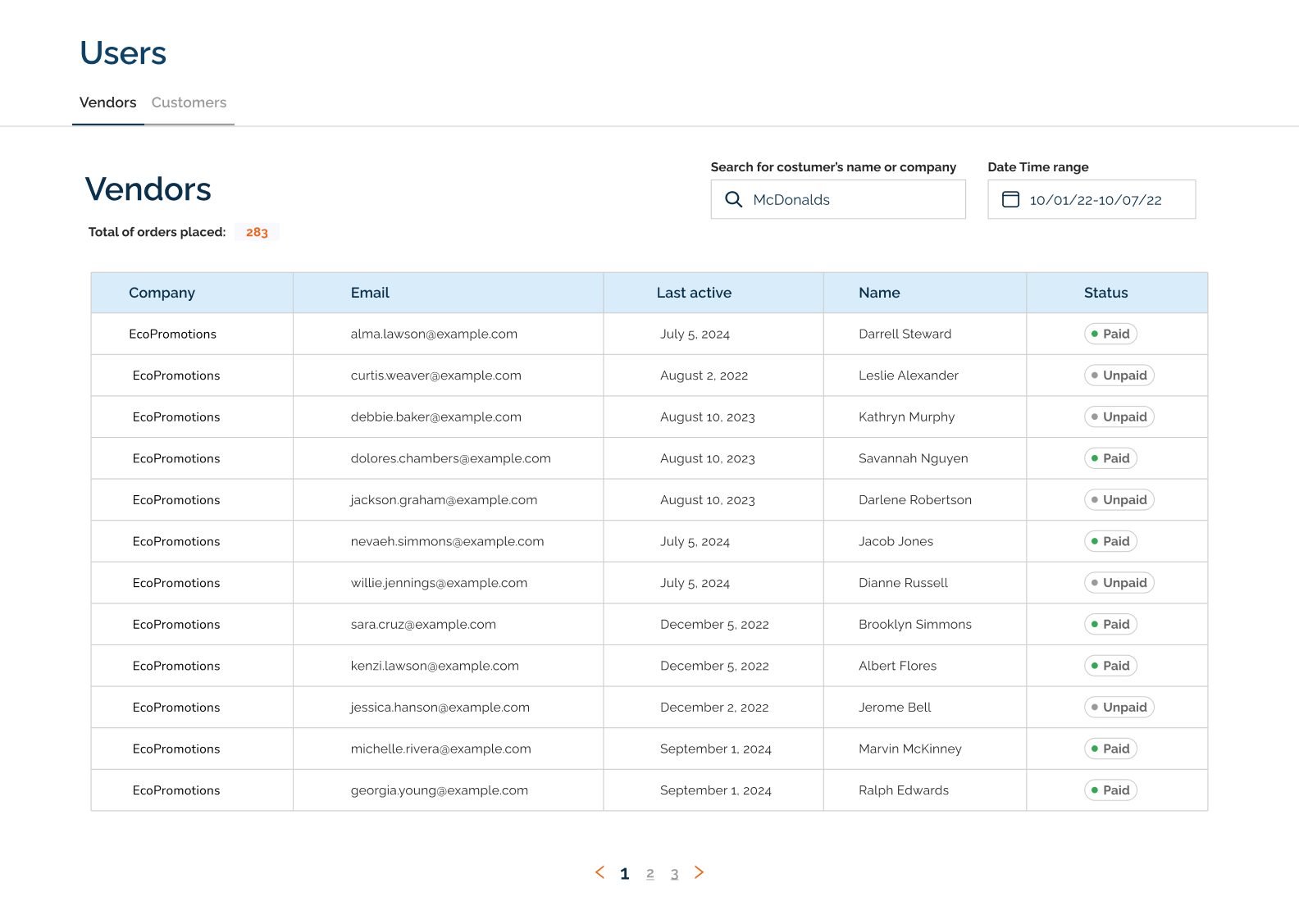Click Paid badge for Savannah Nguyen
This screenshot has width=1299, height=924.
[x=1110, y=458]
